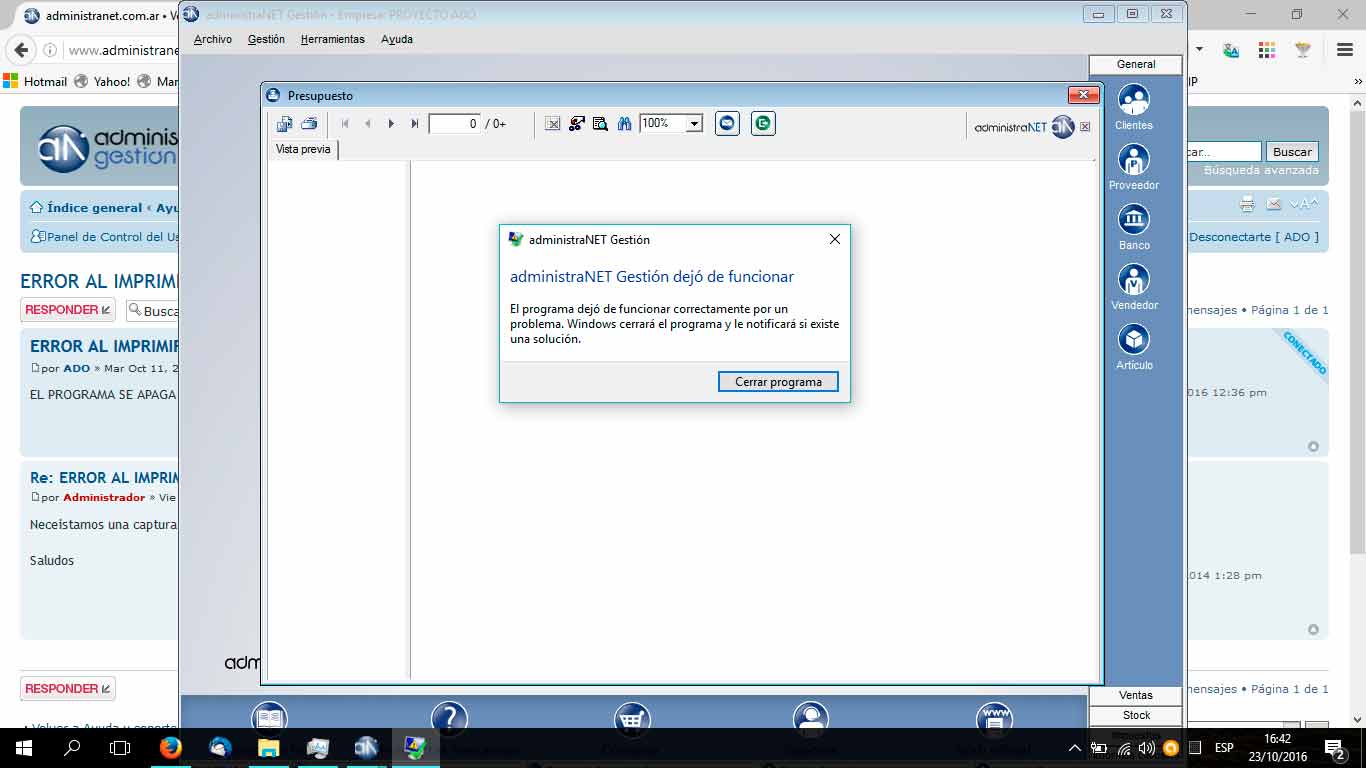Select the Stock sidebar section
Image resolution: width=1366 pixels, height=768 pixels.
(1135, 715)
